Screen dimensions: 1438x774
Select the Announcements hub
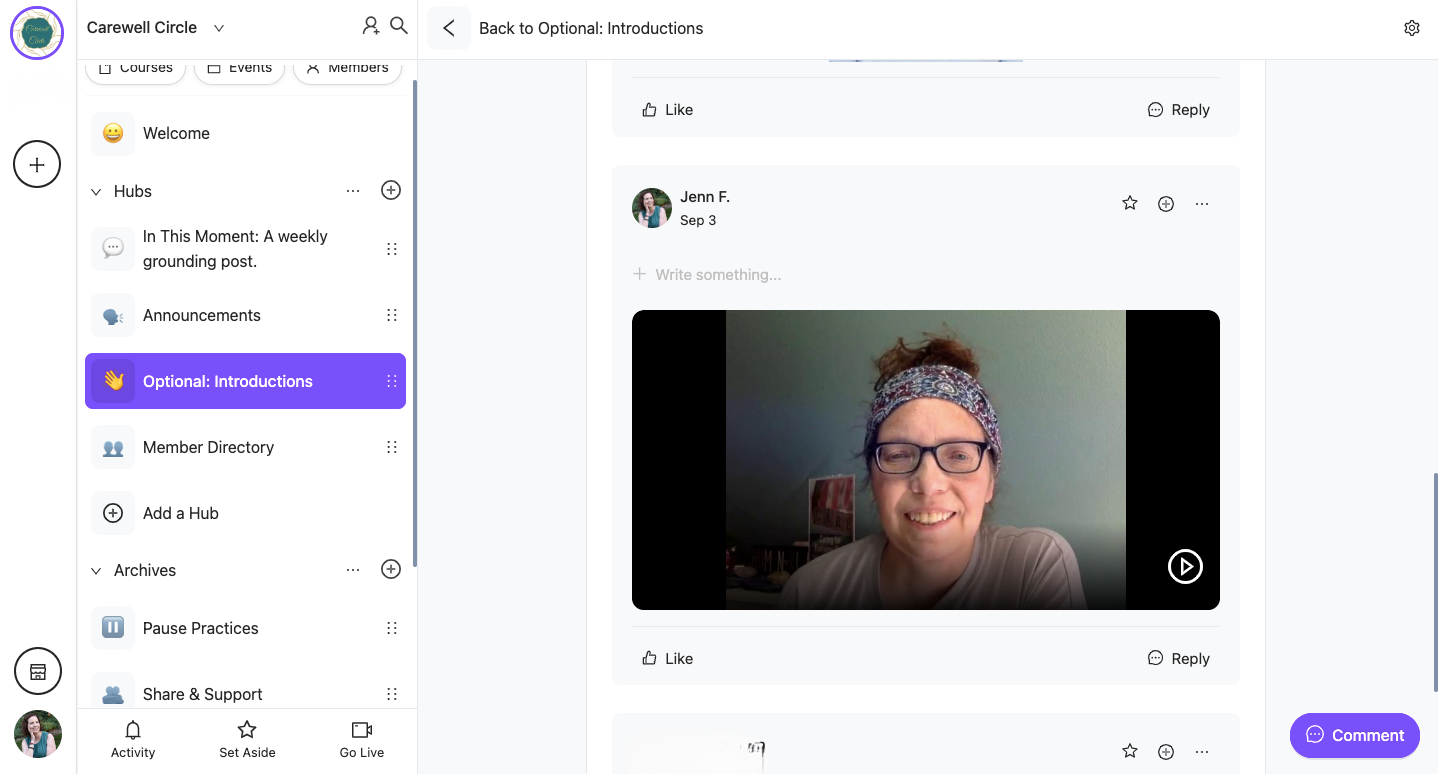201,315
